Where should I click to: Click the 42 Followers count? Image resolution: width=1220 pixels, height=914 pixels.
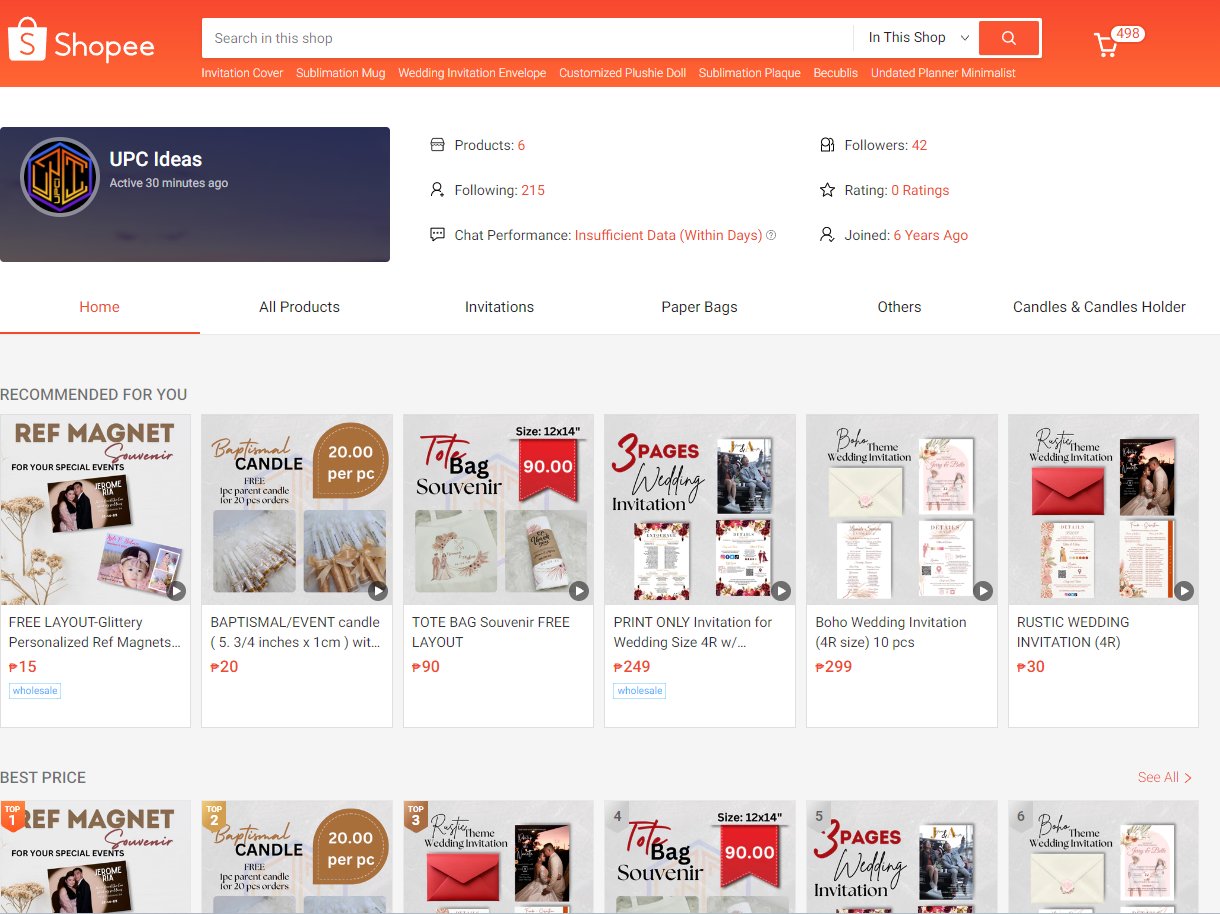click(919, 145)
